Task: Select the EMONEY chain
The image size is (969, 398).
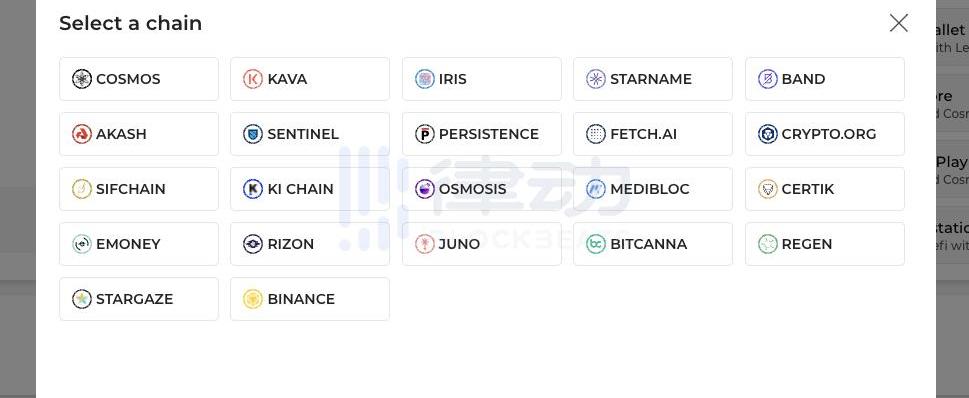Action: [139, 244]
